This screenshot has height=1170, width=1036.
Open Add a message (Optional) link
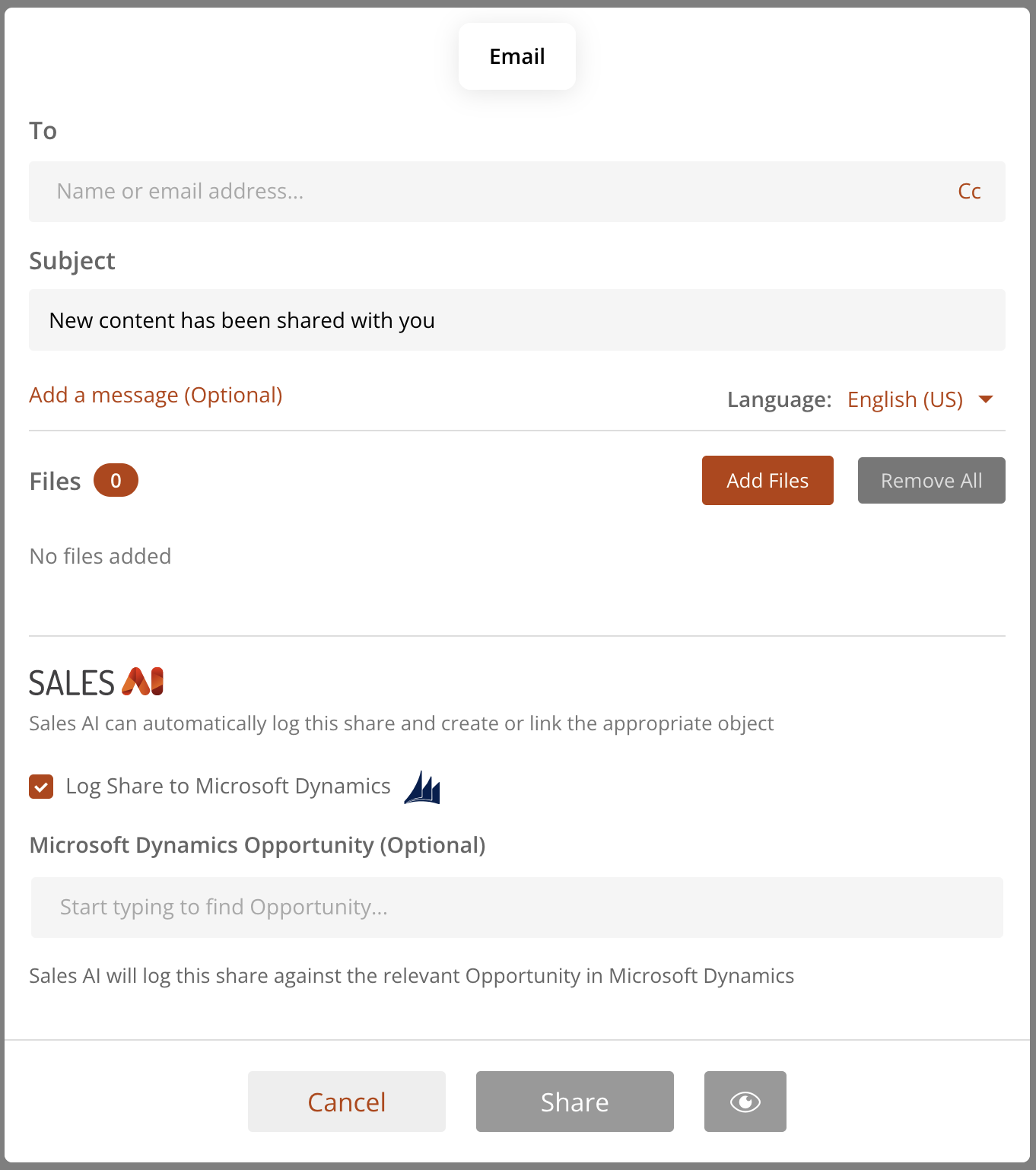click(156, 396)
